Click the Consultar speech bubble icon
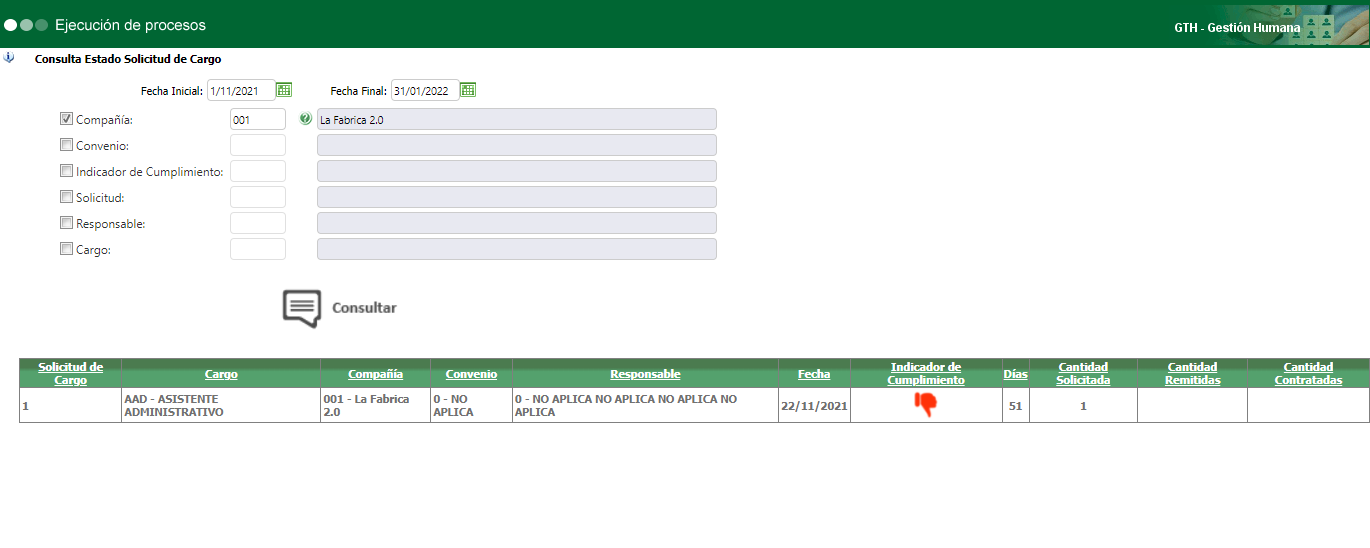The image size is (1370, 548). [302, 309]
